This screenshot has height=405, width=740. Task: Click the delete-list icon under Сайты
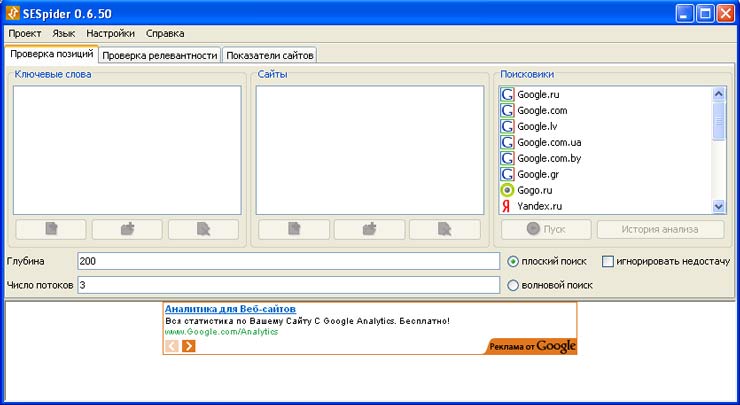pos(445,229)
